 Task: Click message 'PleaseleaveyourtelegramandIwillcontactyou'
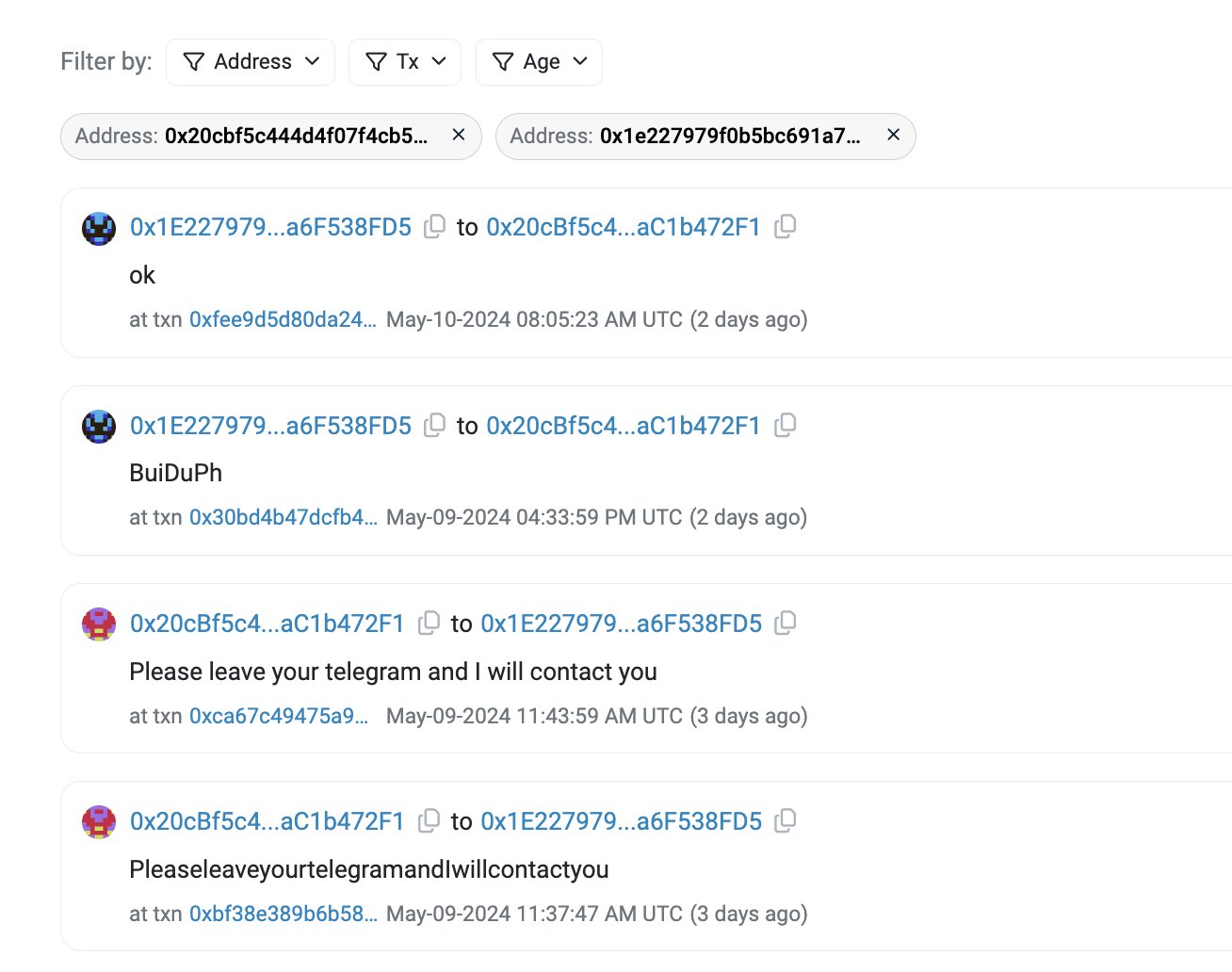point(369,869)
